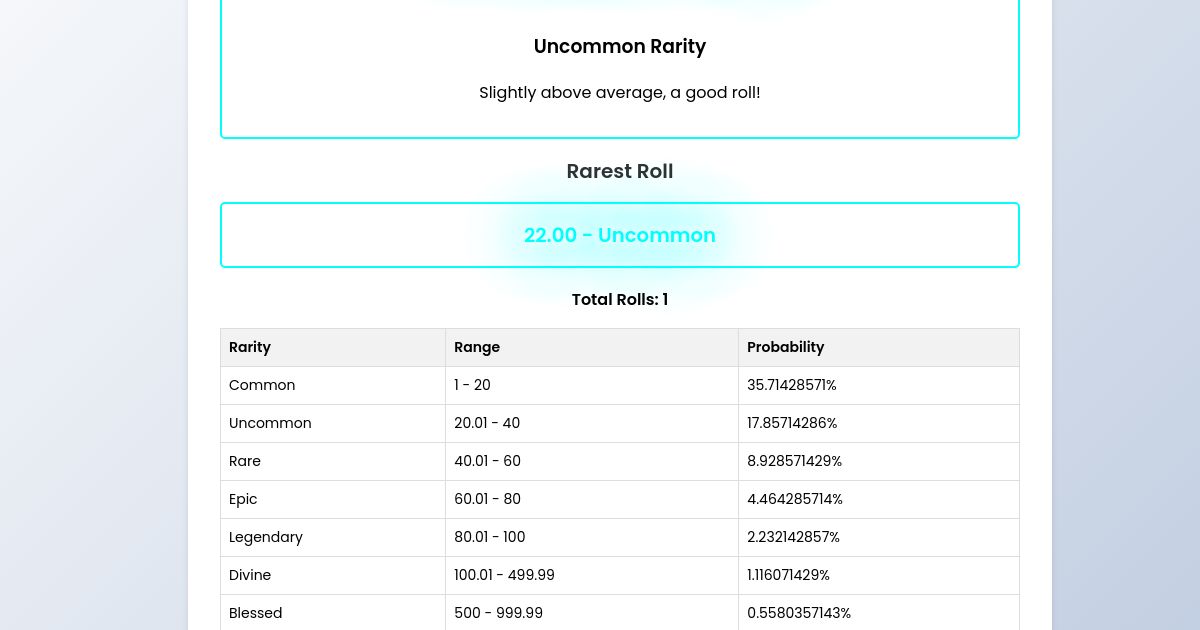Click the Rarest Roll heading
This screenshot has height=630, width=1200.
click(x=619, y=171)
